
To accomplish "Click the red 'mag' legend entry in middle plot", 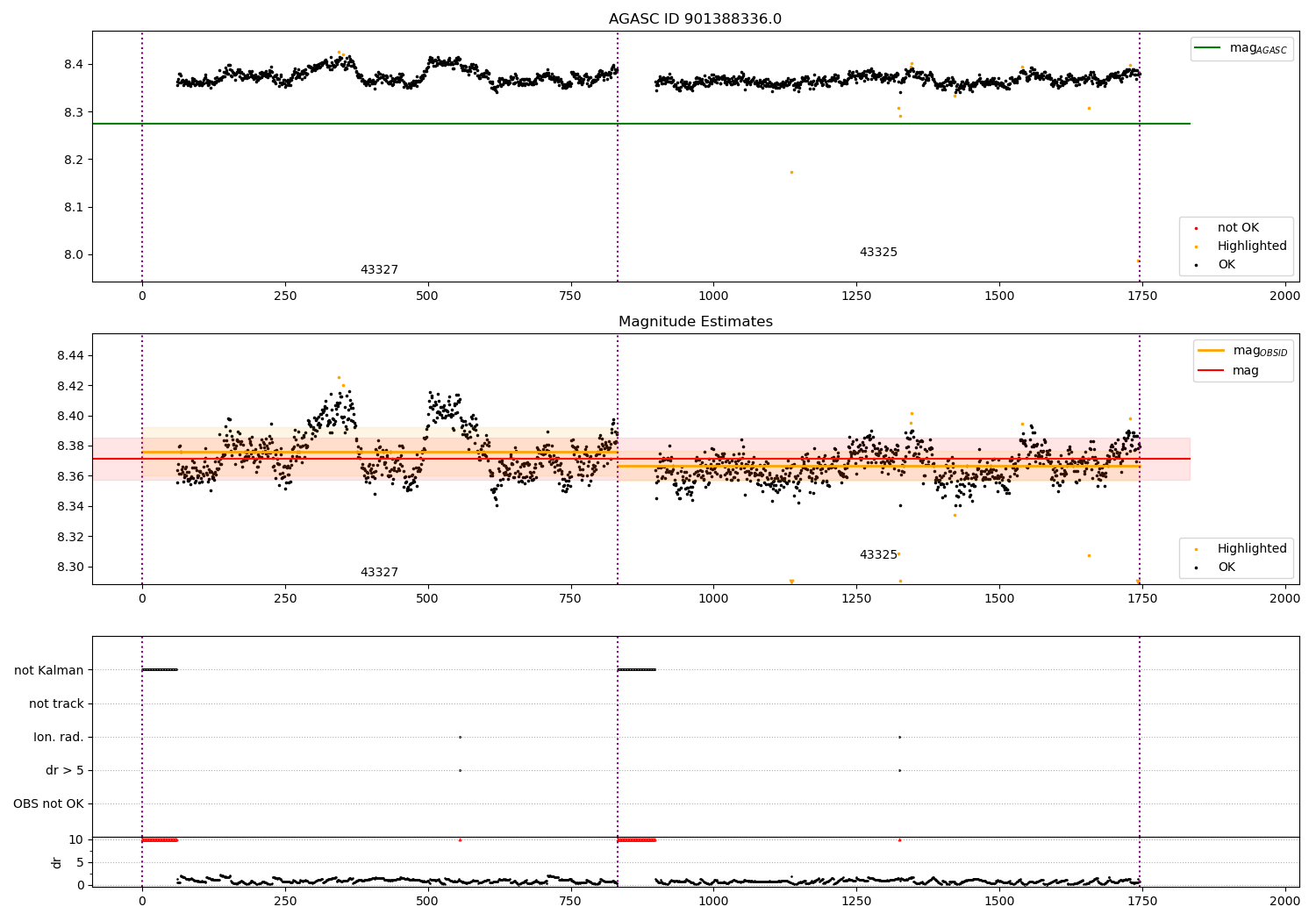I will tap(1228, 371).
